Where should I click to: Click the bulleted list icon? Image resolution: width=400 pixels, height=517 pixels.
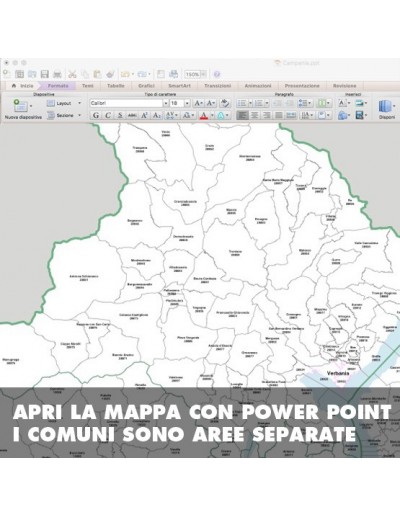242,103
